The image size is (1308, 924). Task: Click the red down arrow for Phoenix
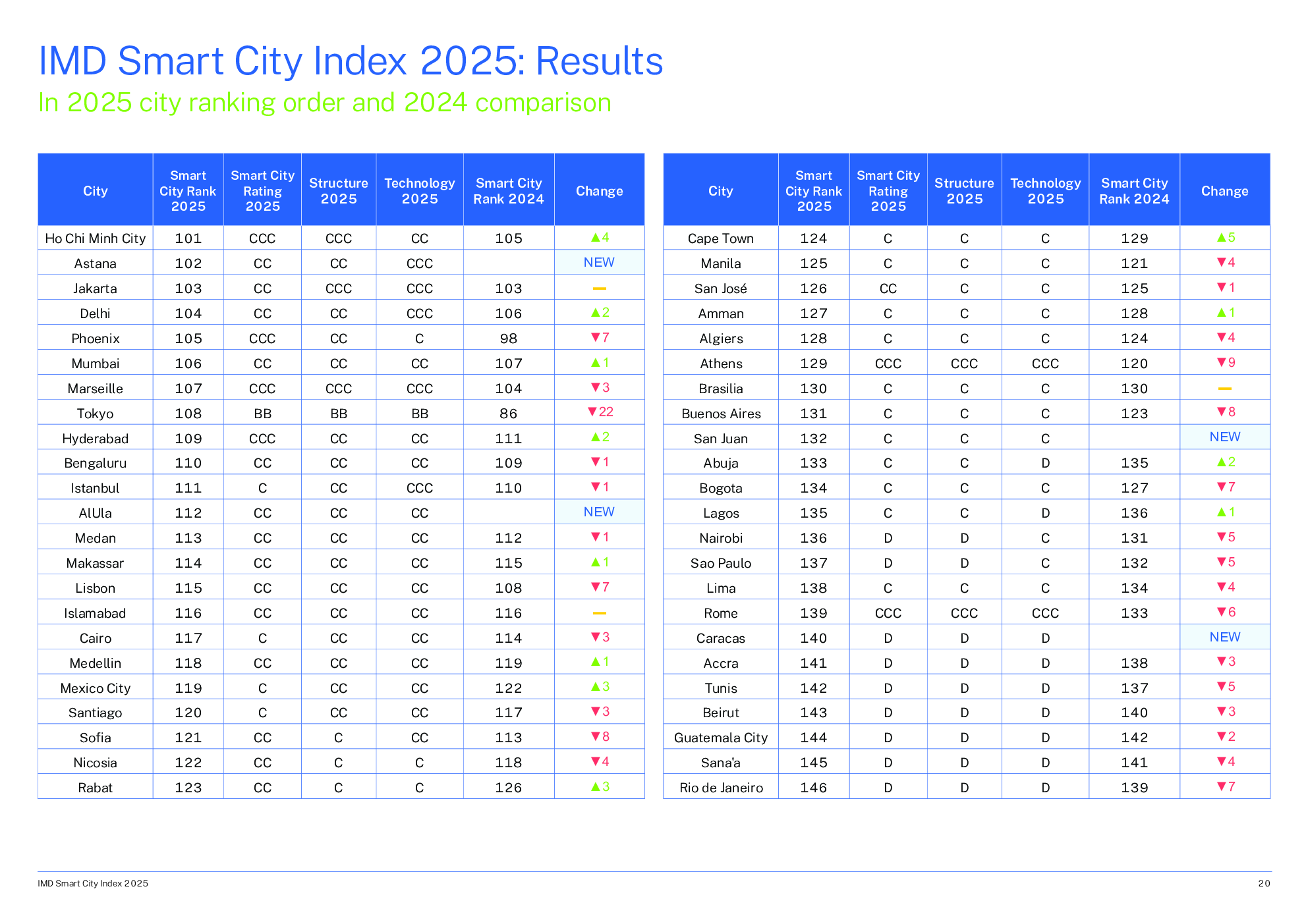(596, 337)
